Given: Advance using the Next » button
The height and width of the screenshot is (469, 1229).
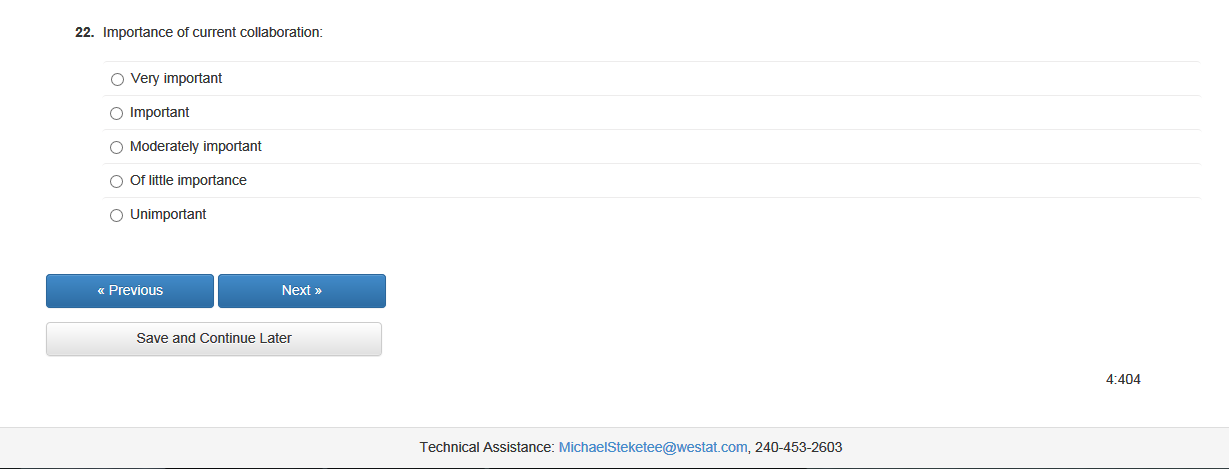Looking at the screenshot, I should coord(302,291).
